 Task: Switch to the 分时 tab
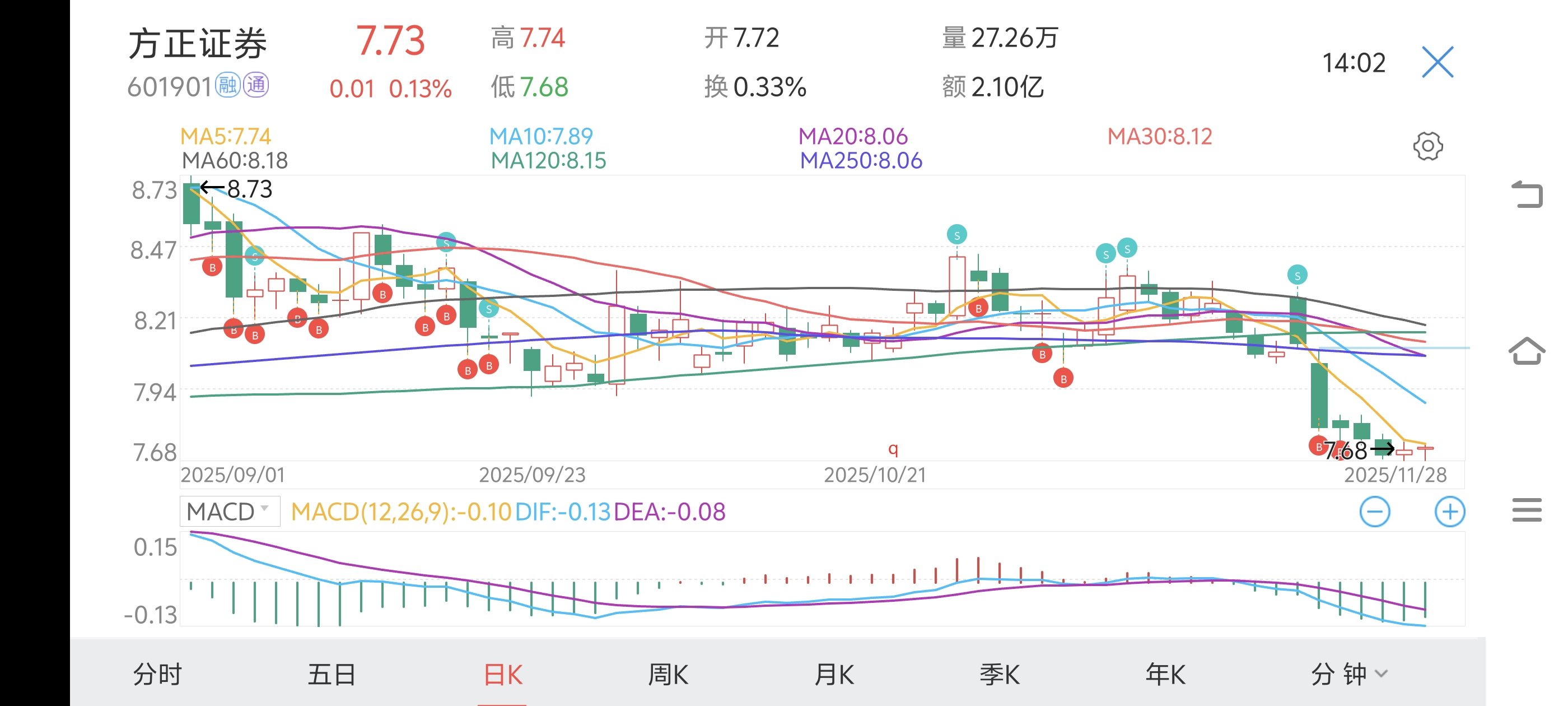[x=157, y=674]
